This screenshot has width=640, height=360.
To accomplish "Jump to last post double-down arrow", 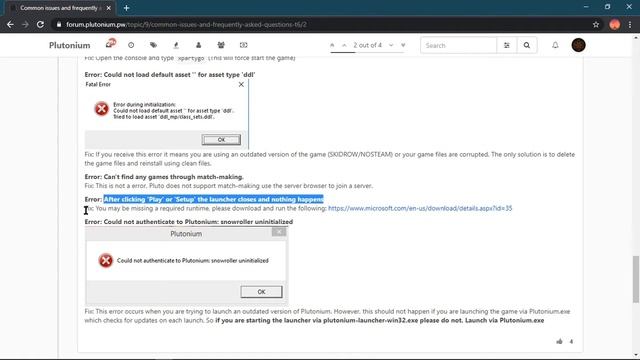I will pyautogui.click(x=403, y=45).
